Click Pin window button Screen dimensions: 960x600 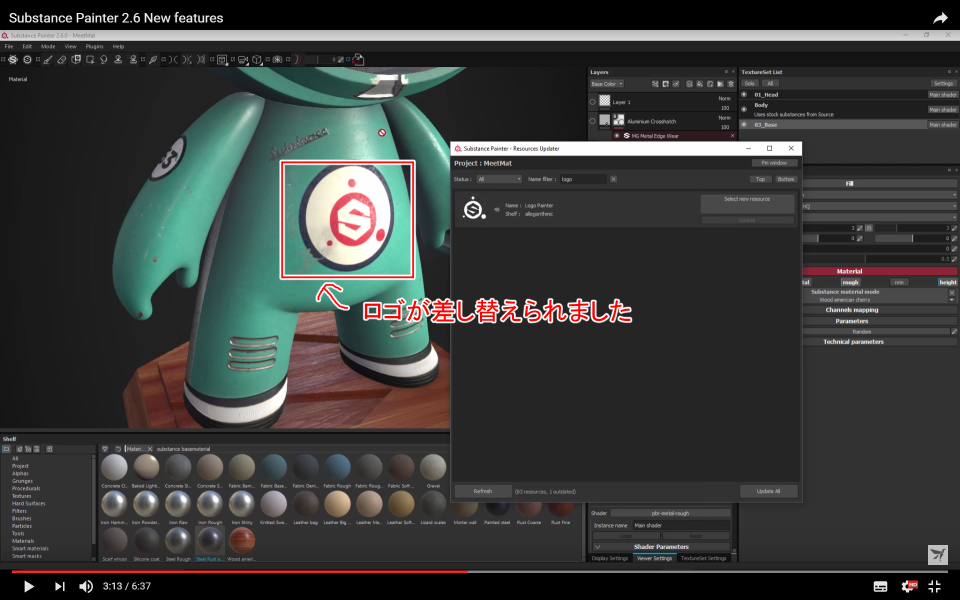pyautogui.click(x=774, y=163)
